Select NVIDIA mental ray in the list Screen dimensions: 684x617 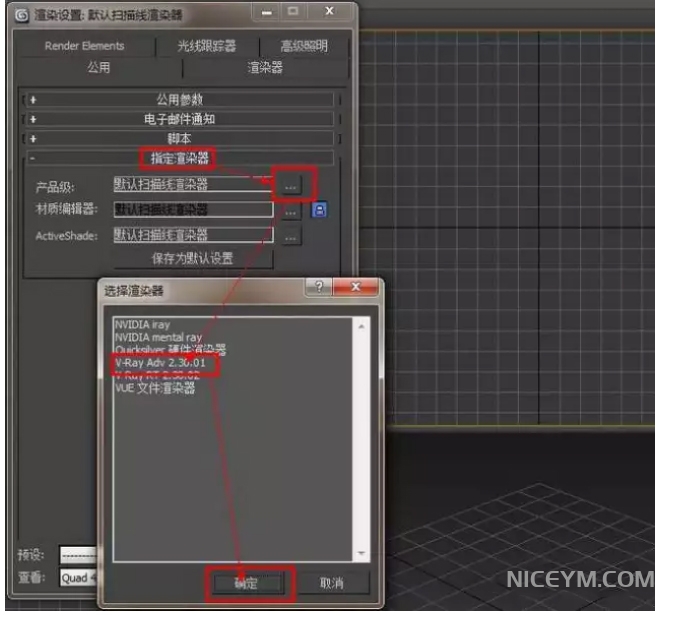click(x=158, y=337)
